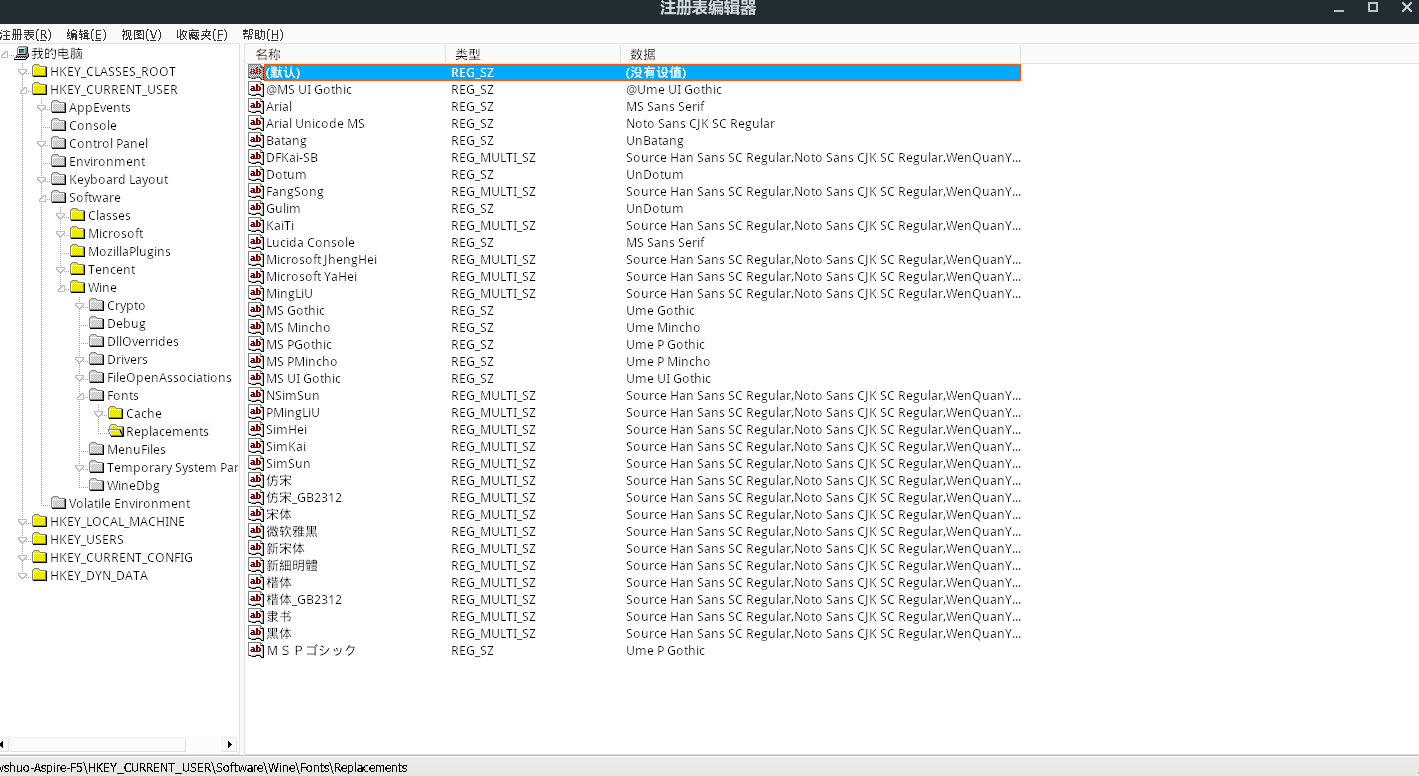Image resolution: width=1419 pixels, height=776 pixels.
Task: Select the HKEY_DYN_DATA root key
Action: tap(99, 575)
